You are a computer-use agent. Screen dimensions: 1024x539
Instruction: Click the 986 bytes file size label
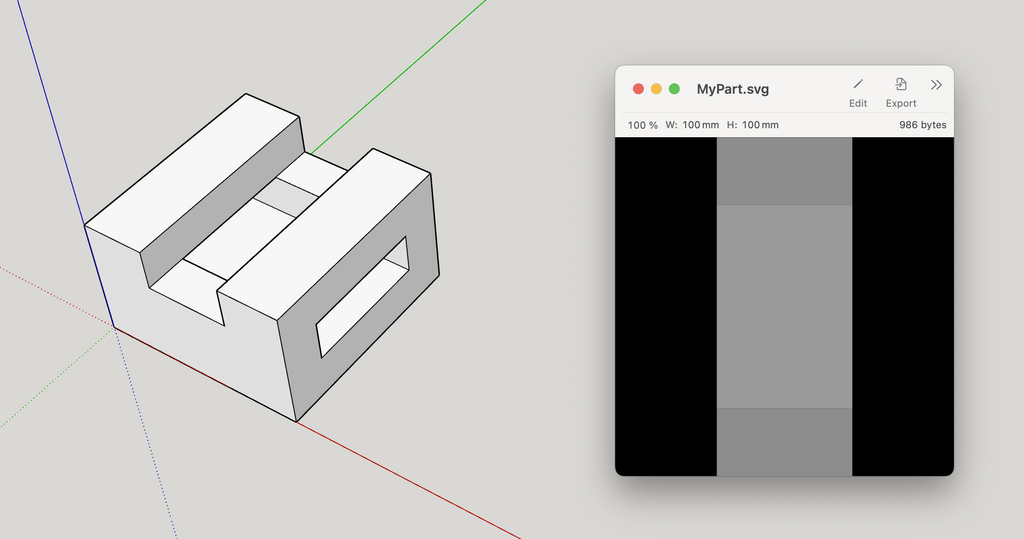[x=922, y=125]
